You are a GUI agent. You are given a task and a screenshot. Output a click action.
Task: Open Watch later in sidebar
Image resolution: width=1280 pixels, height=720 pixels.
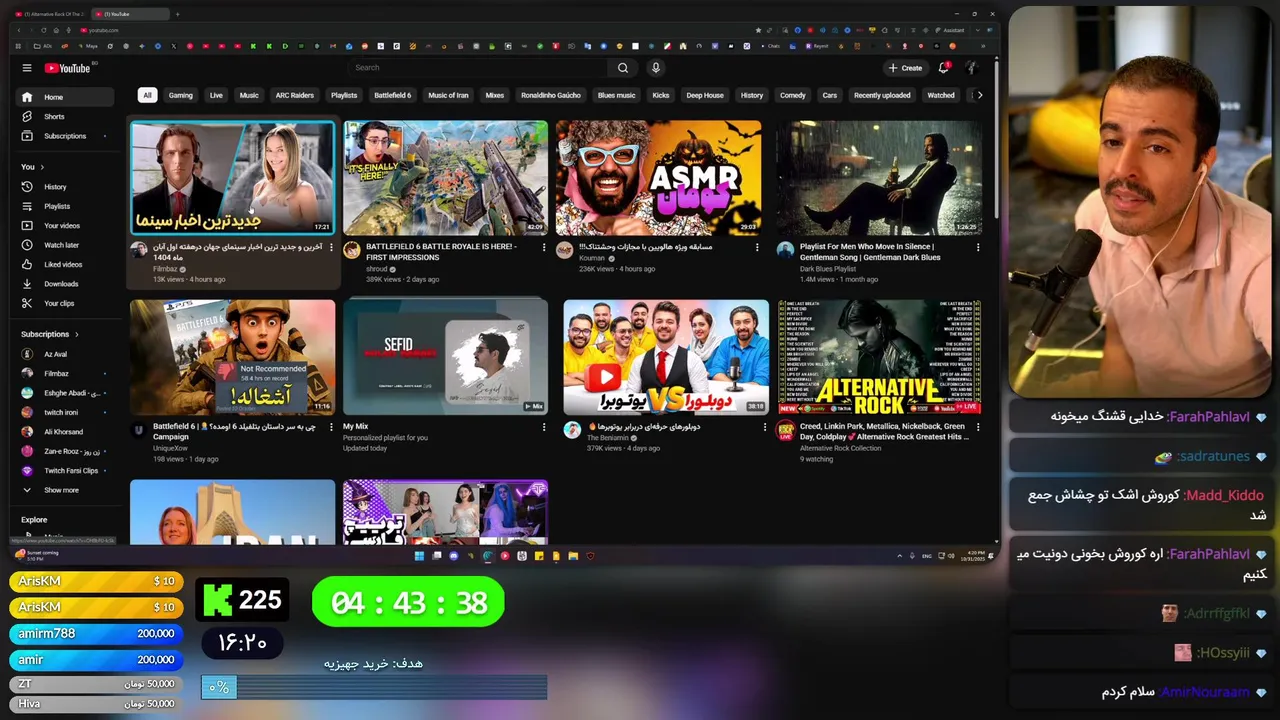click(66, 245)
